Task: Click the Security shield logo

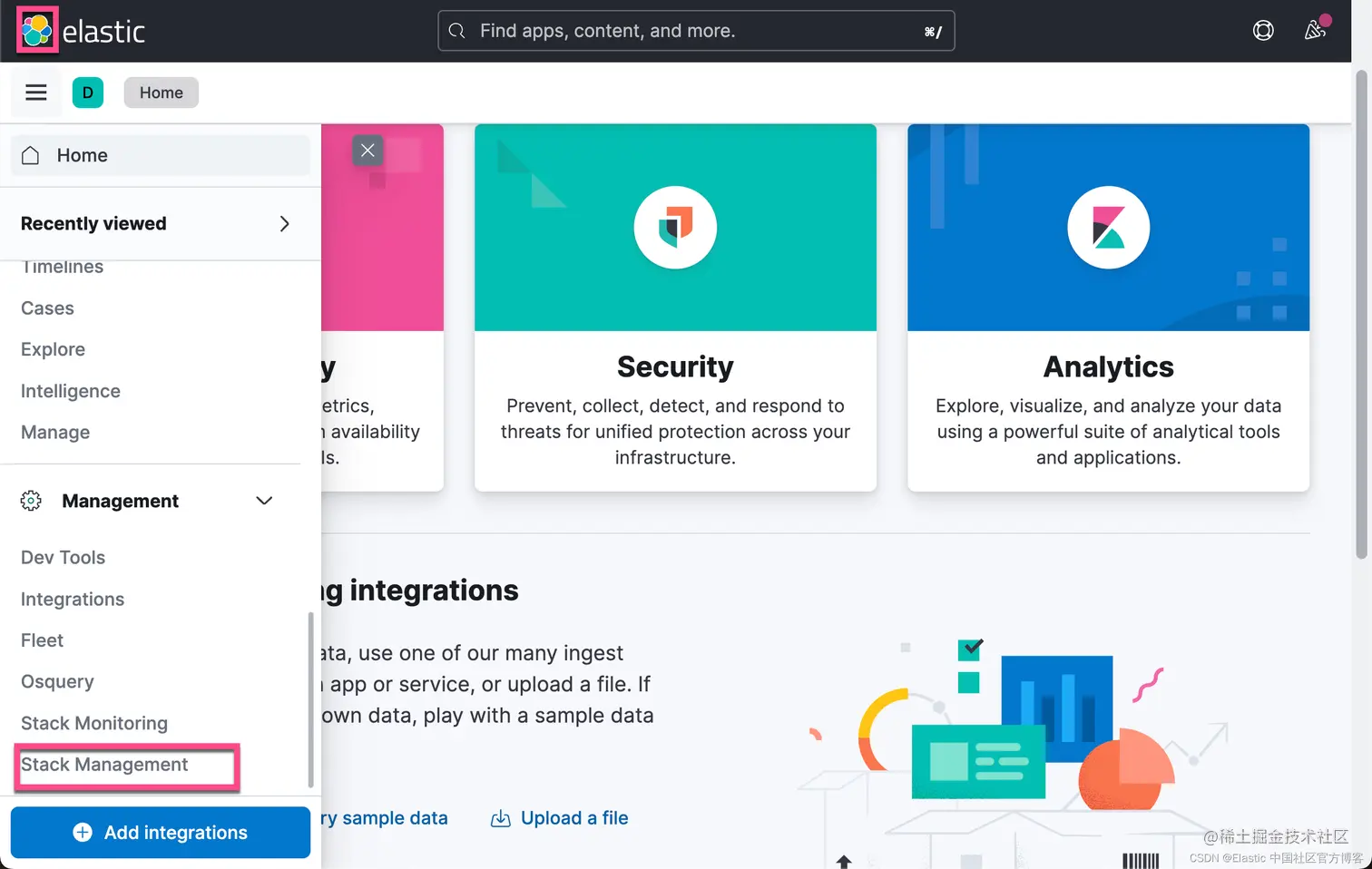Action: tap(675, 227)
